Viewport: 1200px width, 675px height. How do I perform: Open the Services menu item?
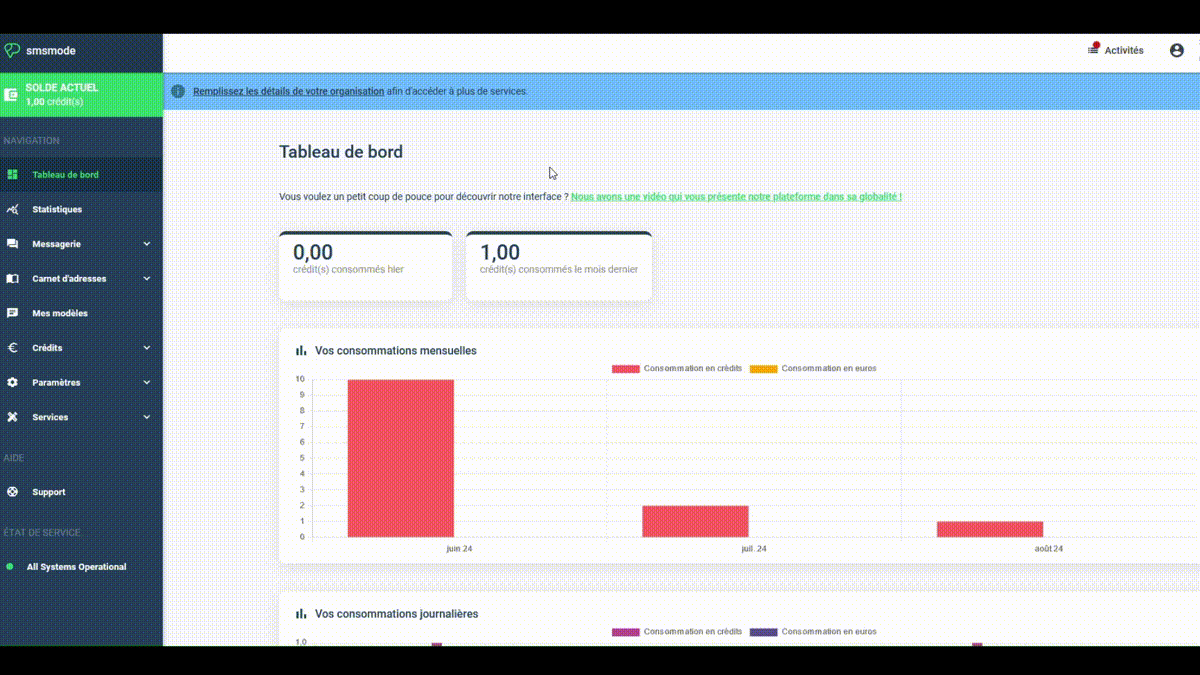[50, 417]
